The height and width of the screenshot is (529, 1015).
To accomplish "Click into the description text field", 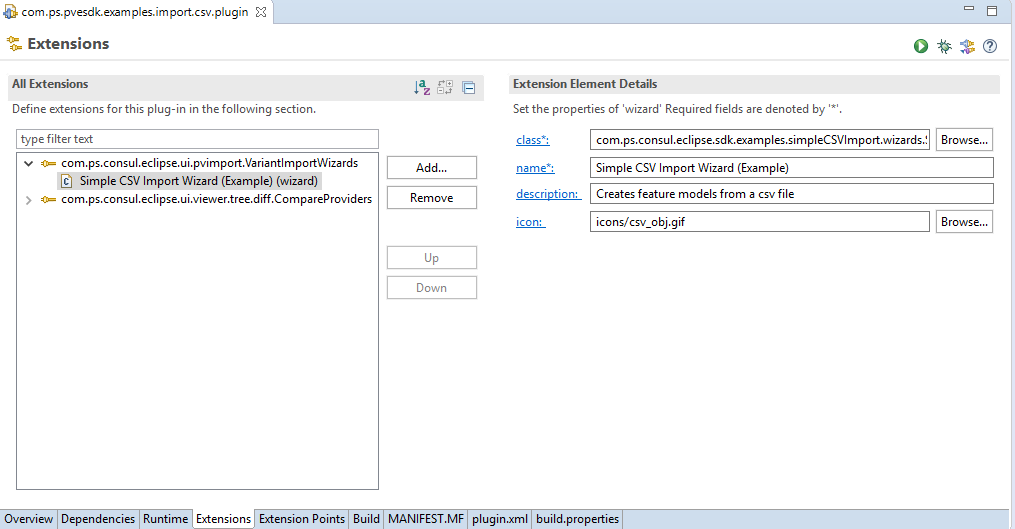I will tap(791, 194).
